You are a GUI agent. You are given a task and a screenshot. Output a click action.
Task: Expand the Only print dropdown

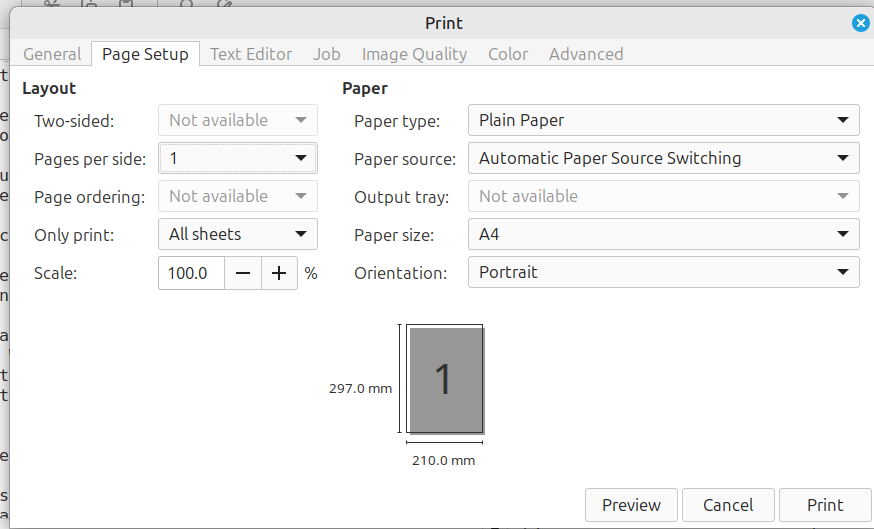pos(238,234)
